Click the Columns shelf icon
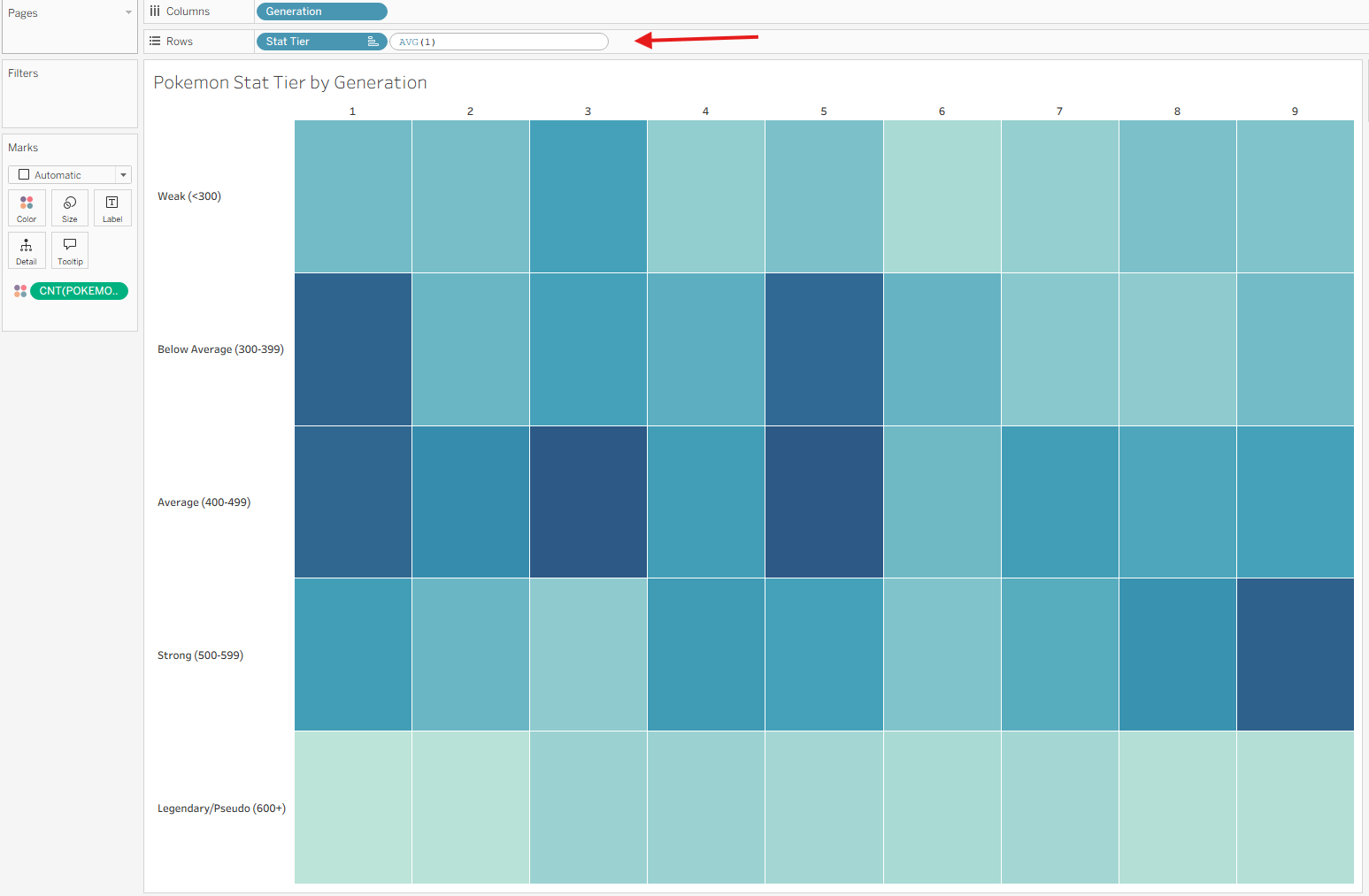This screenshot has width=1369, height=896. [155, 11]
